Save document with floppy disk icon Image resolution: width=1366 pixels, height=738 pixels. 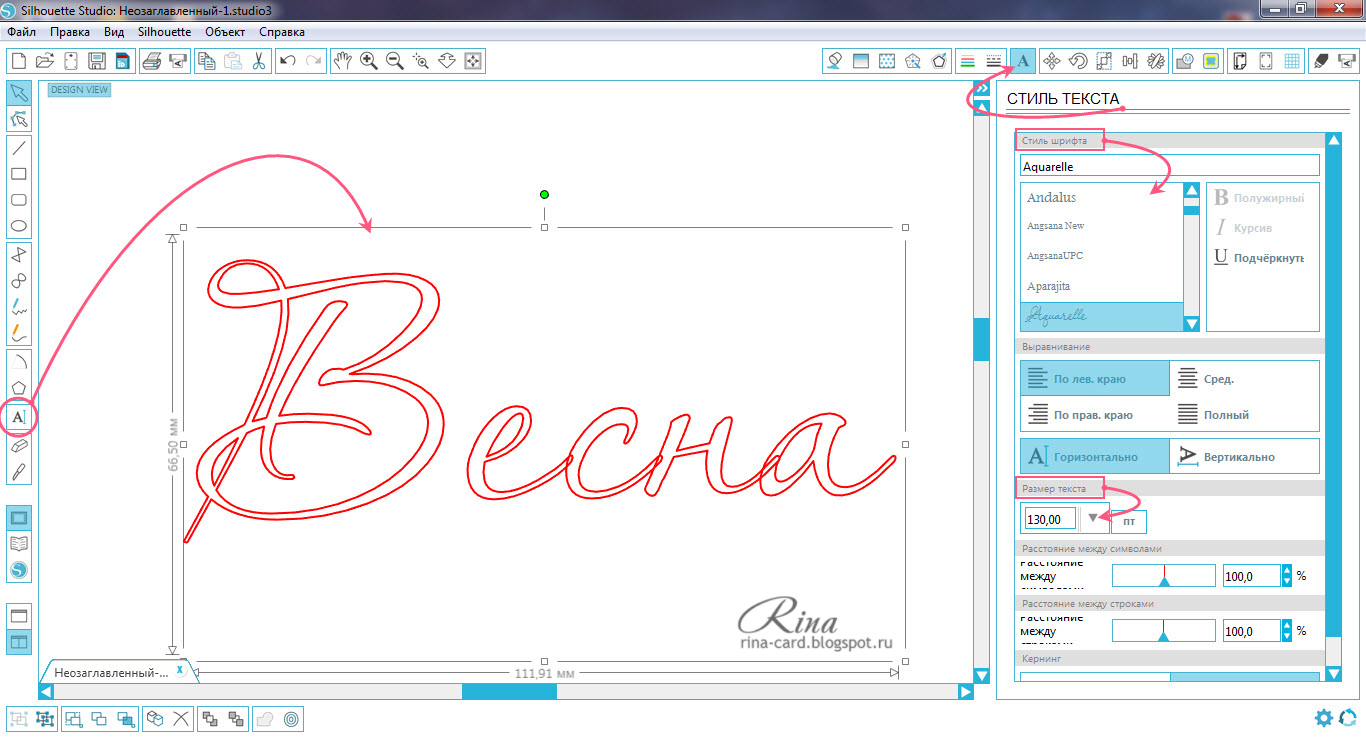(97, 61)
